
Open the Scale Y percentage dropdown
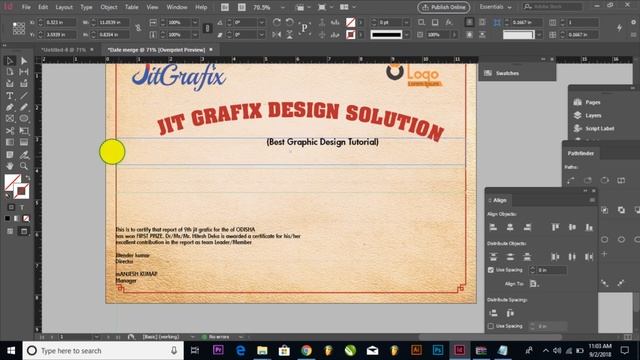pyautogui.click(x=195, y=35)
